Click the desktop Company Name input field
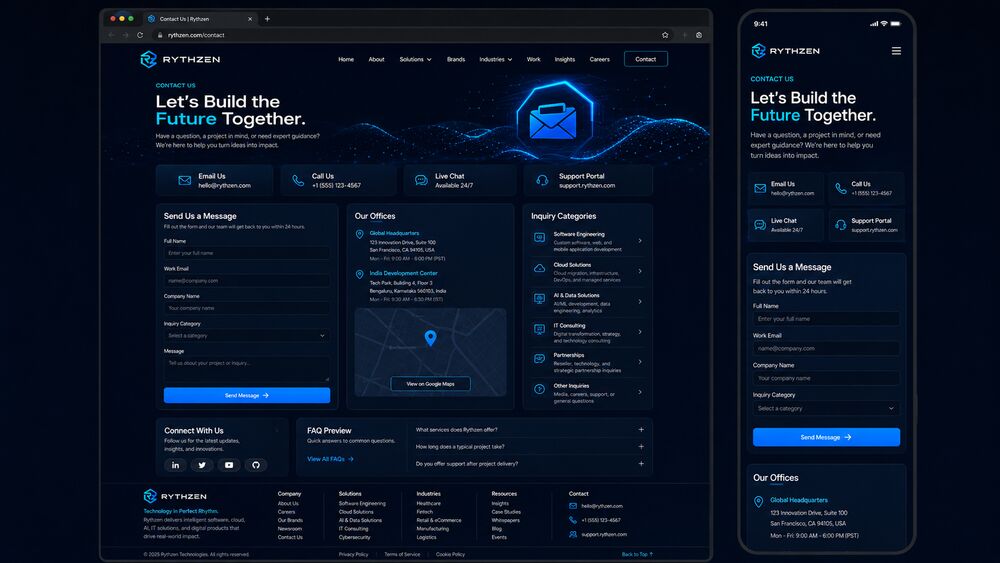 tap(247, 308)
